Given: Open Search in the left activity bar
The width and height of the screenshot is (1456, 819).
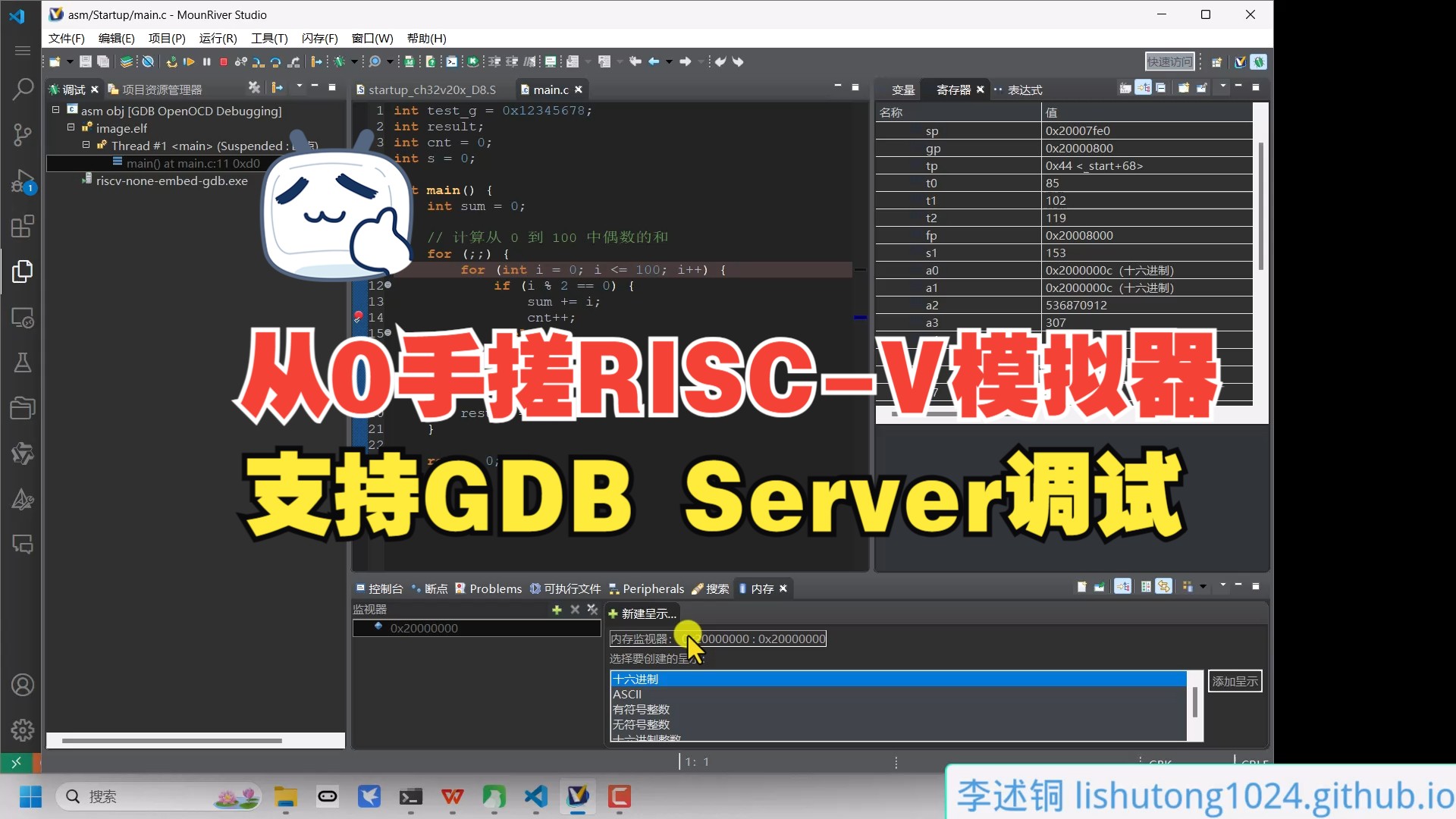Looking at the screenshot, I should coord(22,89).
